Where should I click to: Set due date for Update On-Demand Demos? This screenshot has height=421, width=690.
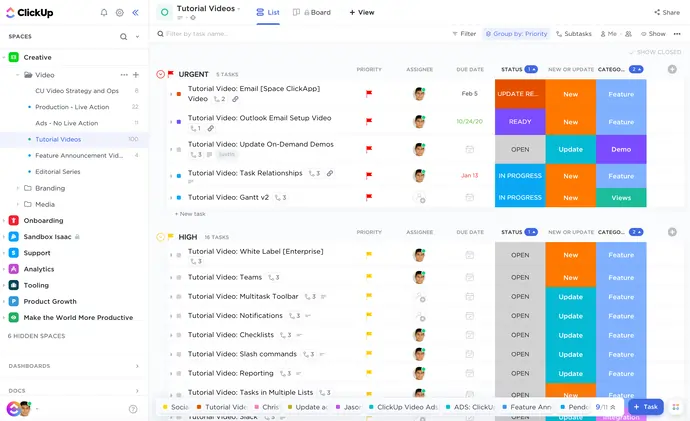point(470,150)
